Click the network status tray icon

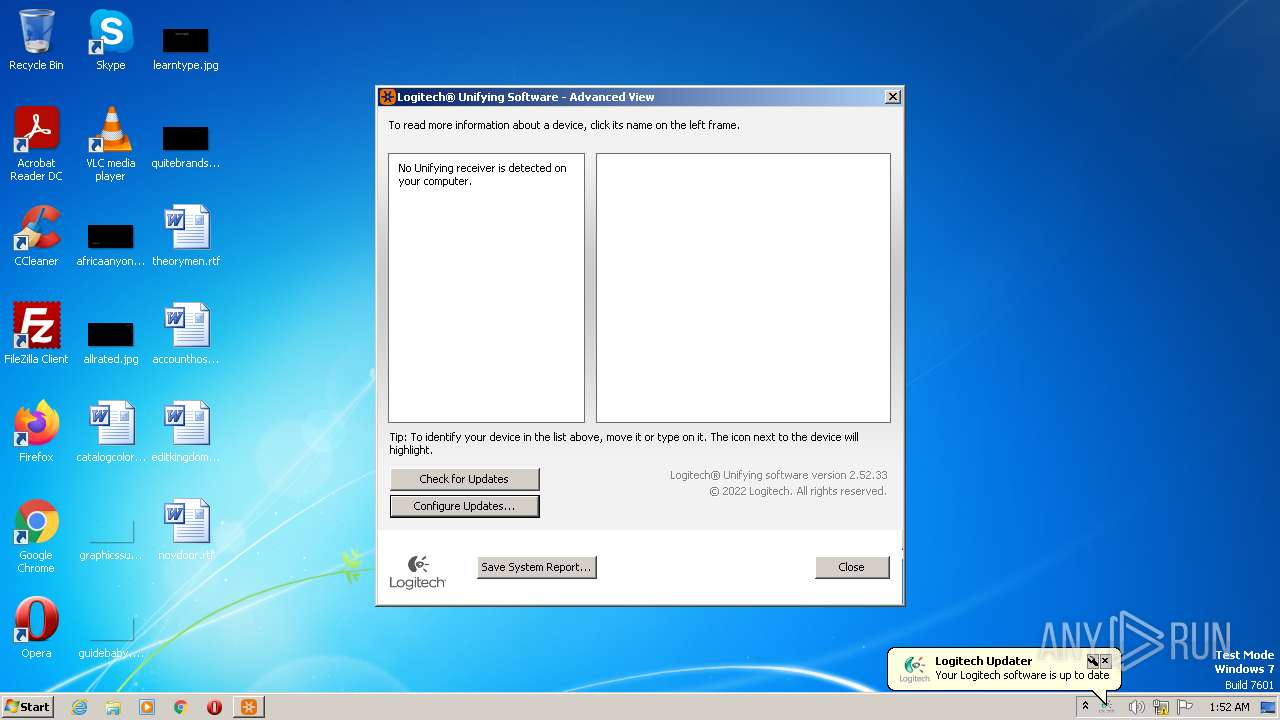point(1160,707)
